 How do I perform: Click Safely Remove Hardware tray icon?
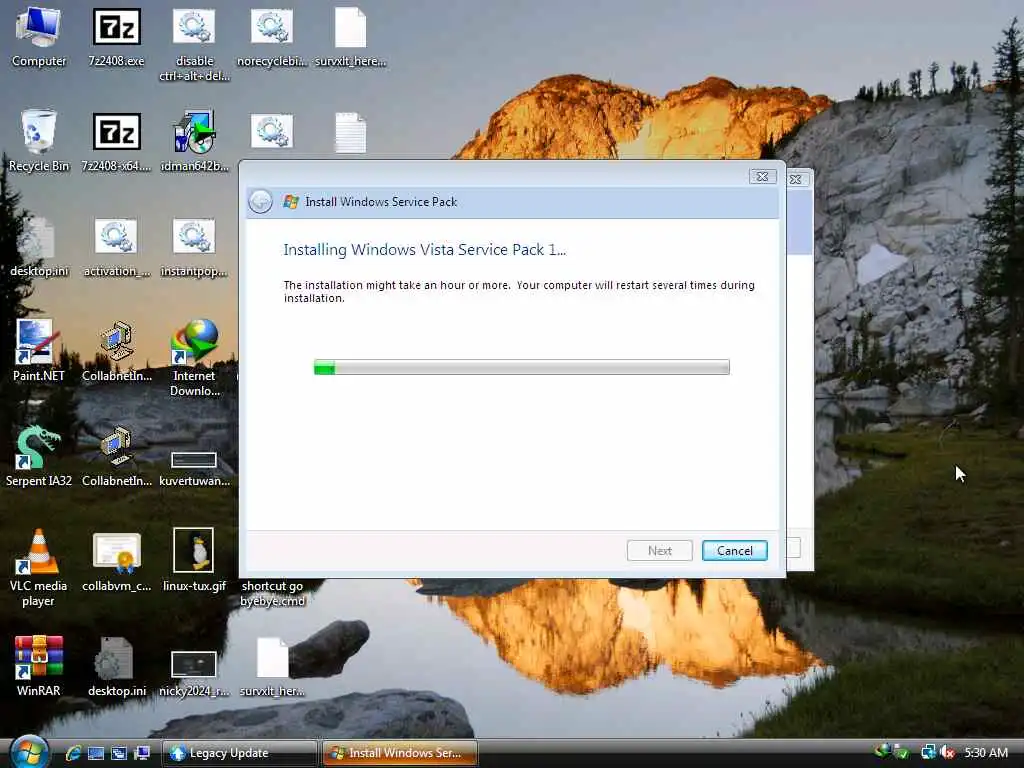[x=902, y=752]
